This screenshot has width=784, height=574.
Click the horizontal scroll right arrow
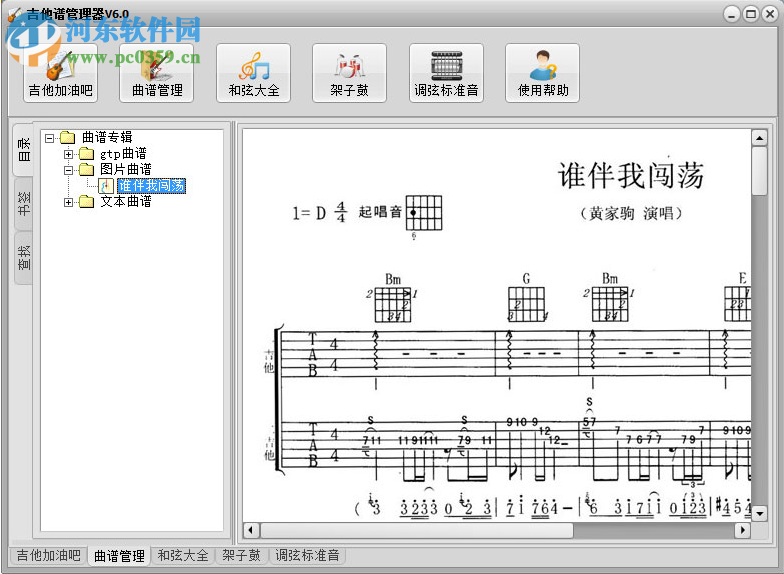pos(743,530)
